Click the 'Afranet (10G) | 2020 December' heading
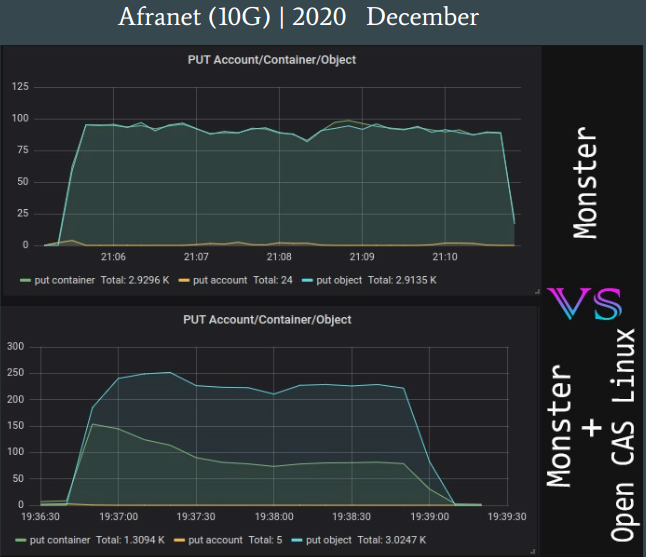Image resolution: width=646 pixels, height=557 pixels. click(298, 17)
